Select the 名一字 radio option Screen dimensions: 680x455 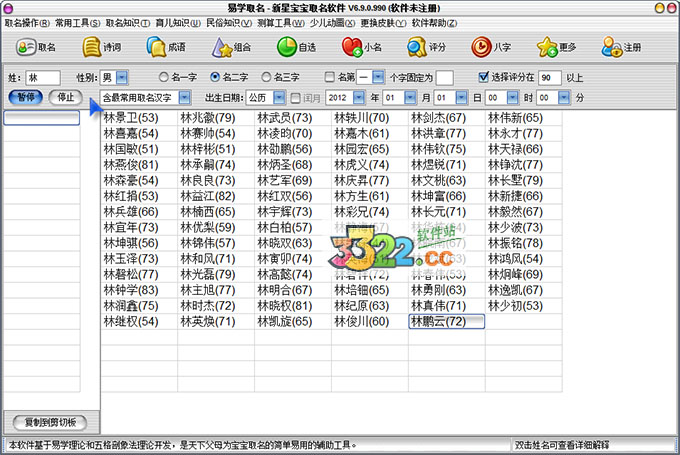pyautogui.click(x=163, y=77)
